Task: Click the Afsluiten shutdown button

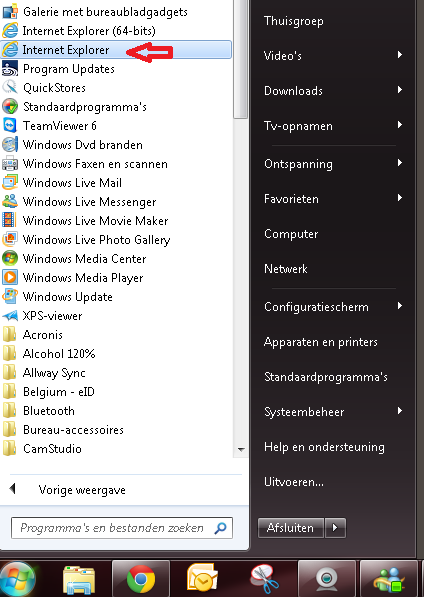Action: point(291,528)
